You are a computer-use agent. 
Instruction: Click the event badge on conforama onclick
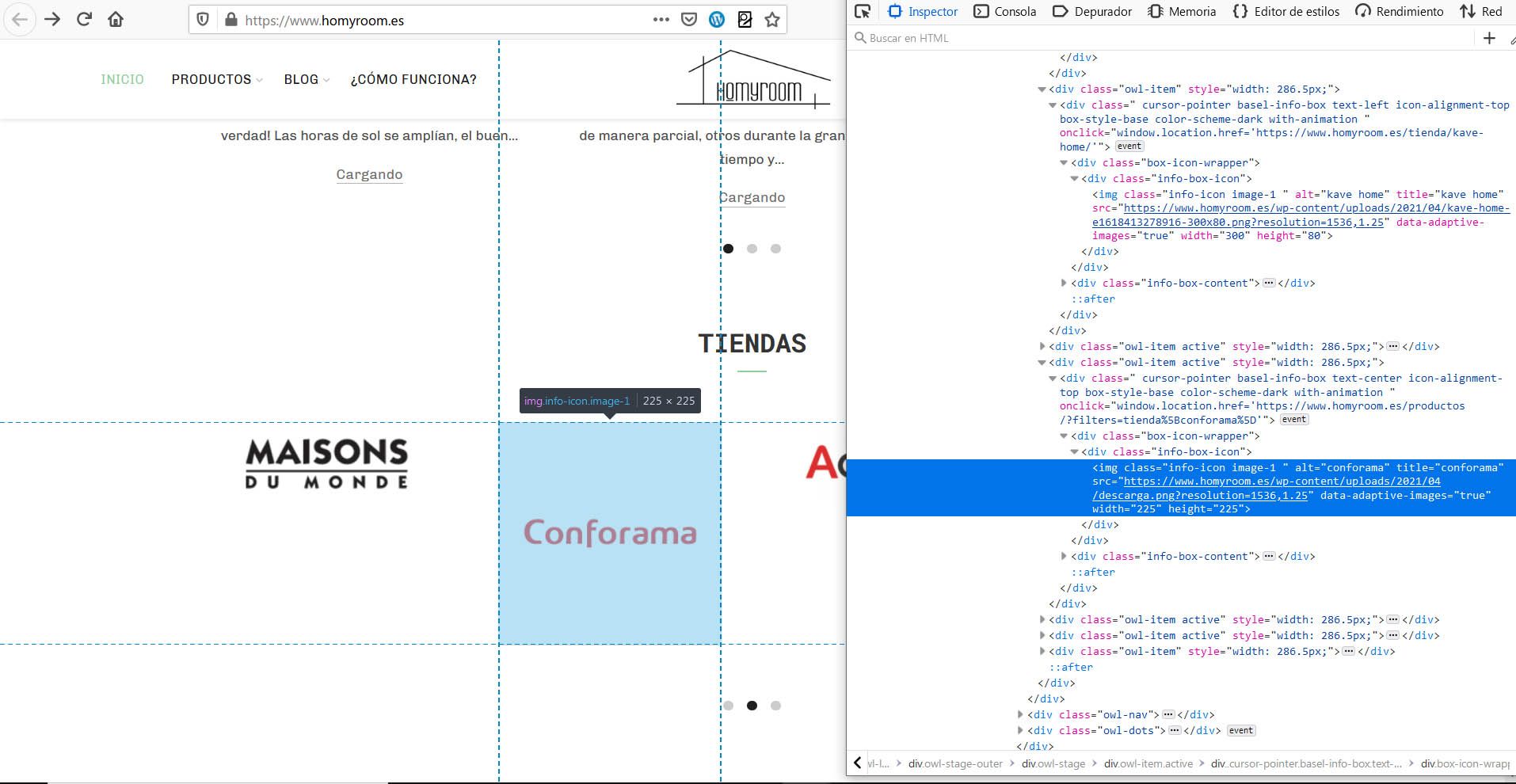tap(1294, 420)
